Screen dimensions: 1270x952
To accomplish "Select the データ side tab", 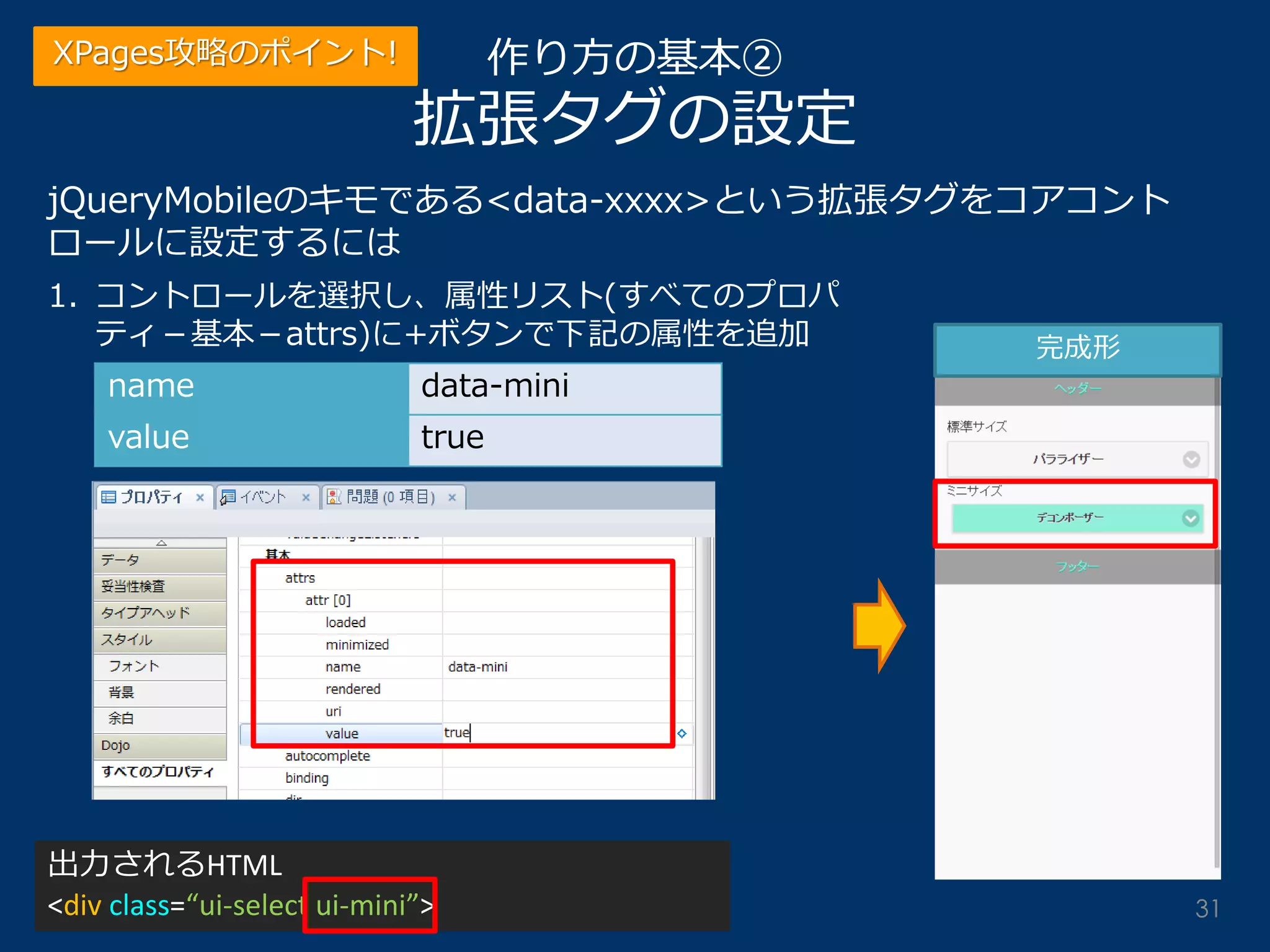I will coord(160,560).
